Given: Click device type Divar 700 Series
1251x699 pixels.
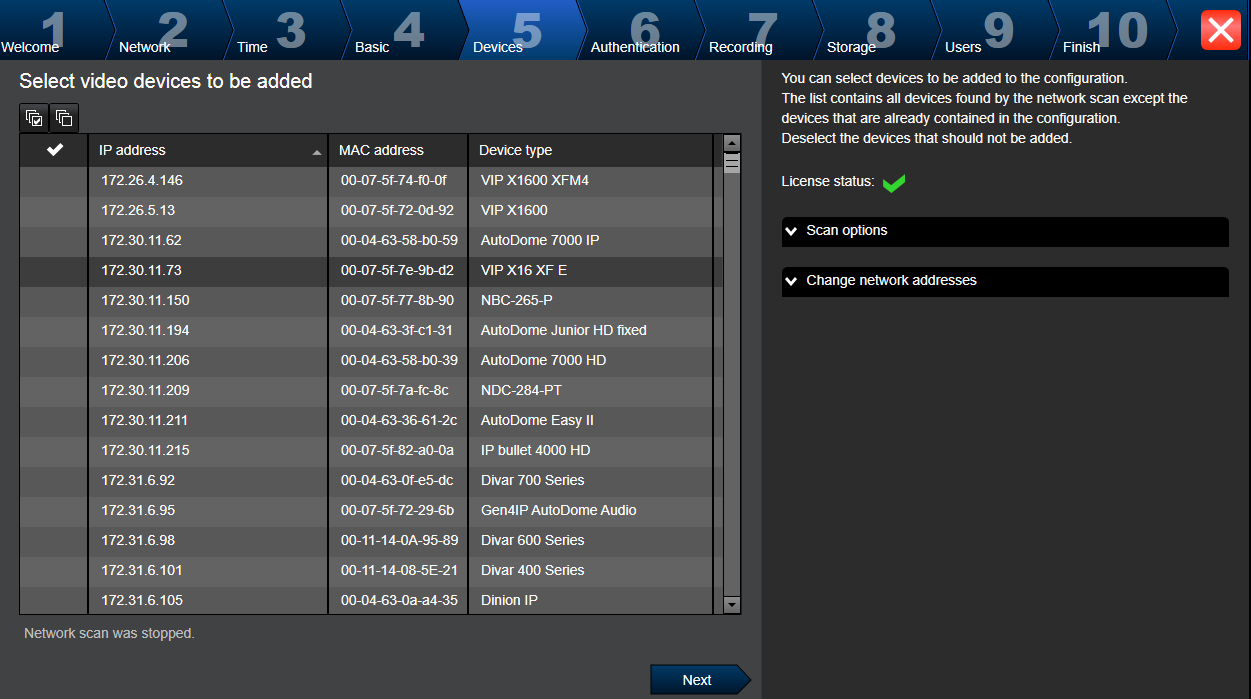Looking at the screenshot, I should tap(533, 481).
